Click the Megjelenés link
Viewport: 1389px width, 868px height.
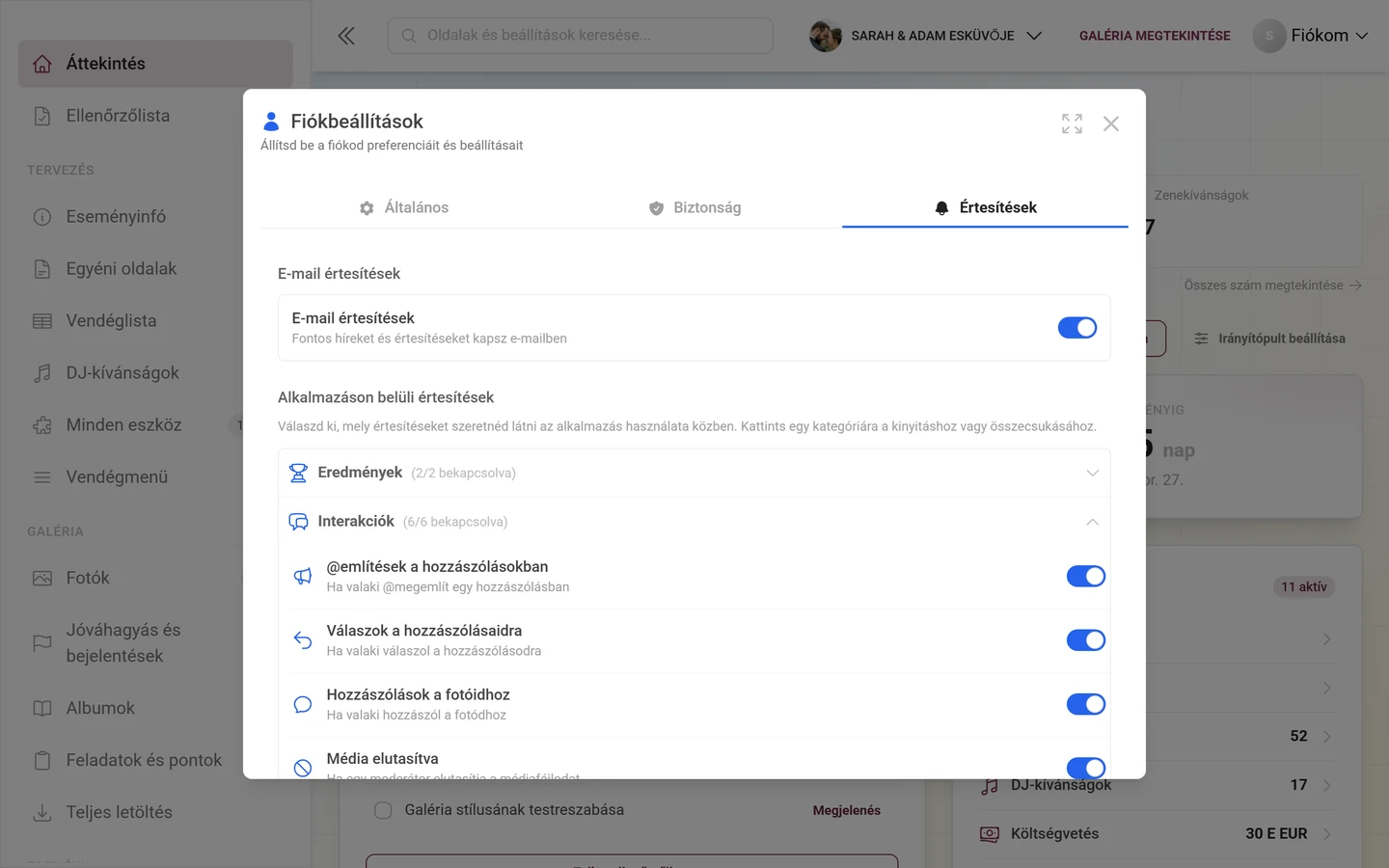(x=847, y=810)
